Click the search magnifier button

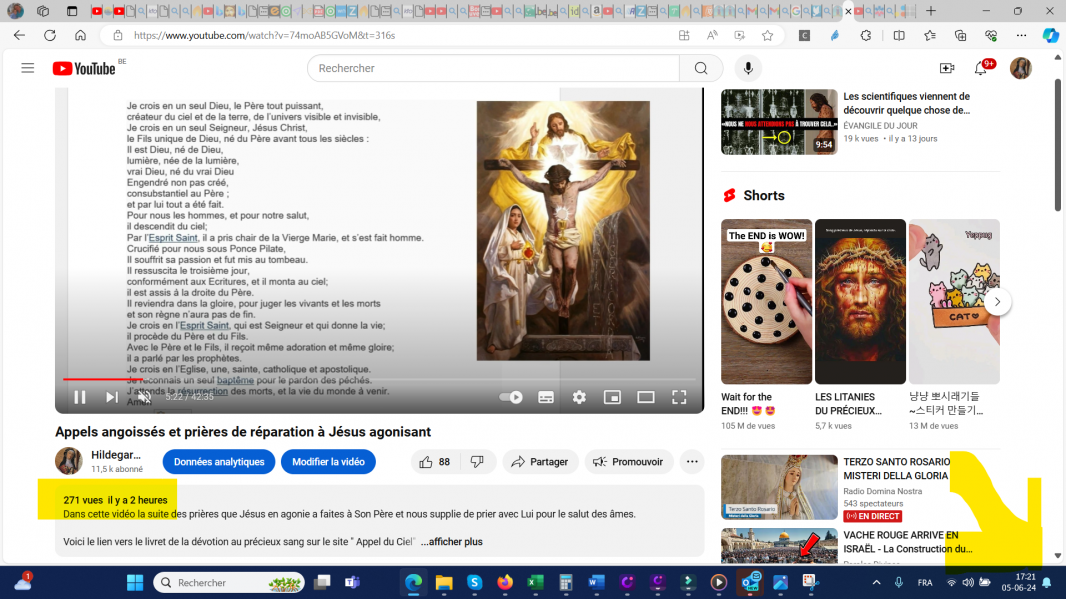tap(701, 68)
